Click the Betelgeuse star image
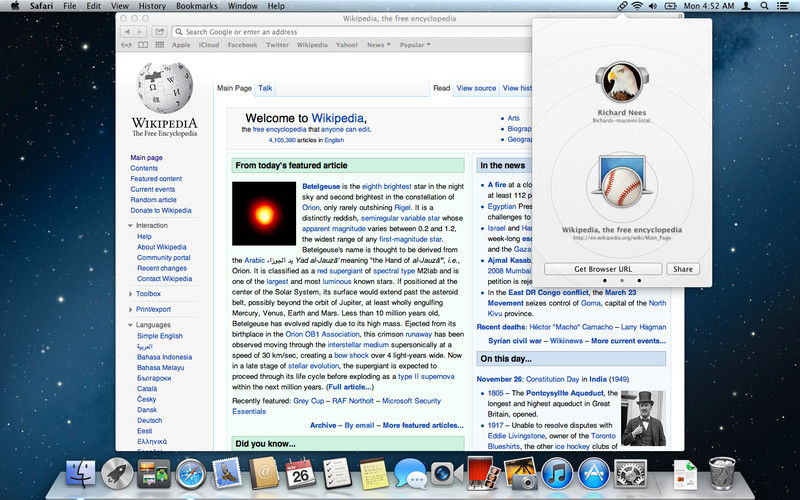This screenshot has height=500, width=800. coord(264,213)
